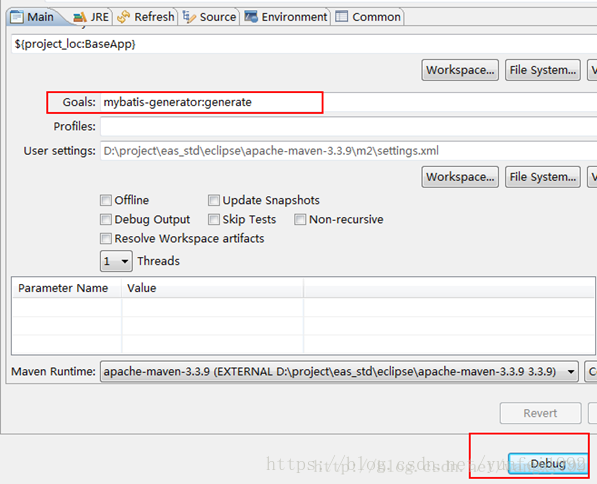The height and width of the screenshot is (484, 597).
Task: Click the Common tab icon
Action: pyautogui.click(x=342, y=17)
